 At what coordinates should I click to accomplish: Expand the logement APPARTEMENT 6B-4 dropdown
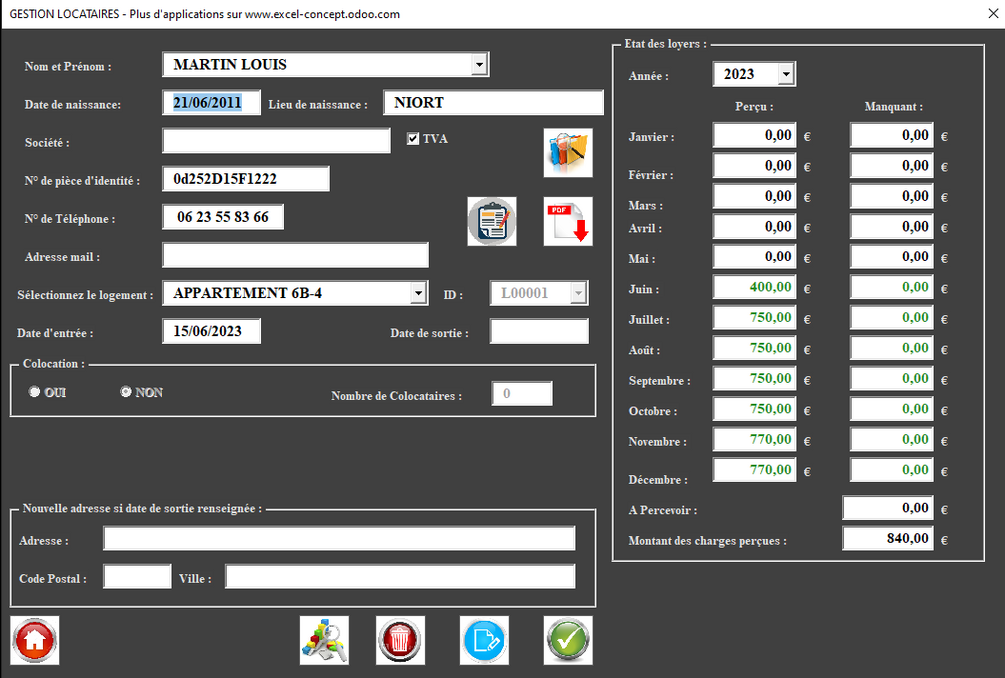coord(418,294)
